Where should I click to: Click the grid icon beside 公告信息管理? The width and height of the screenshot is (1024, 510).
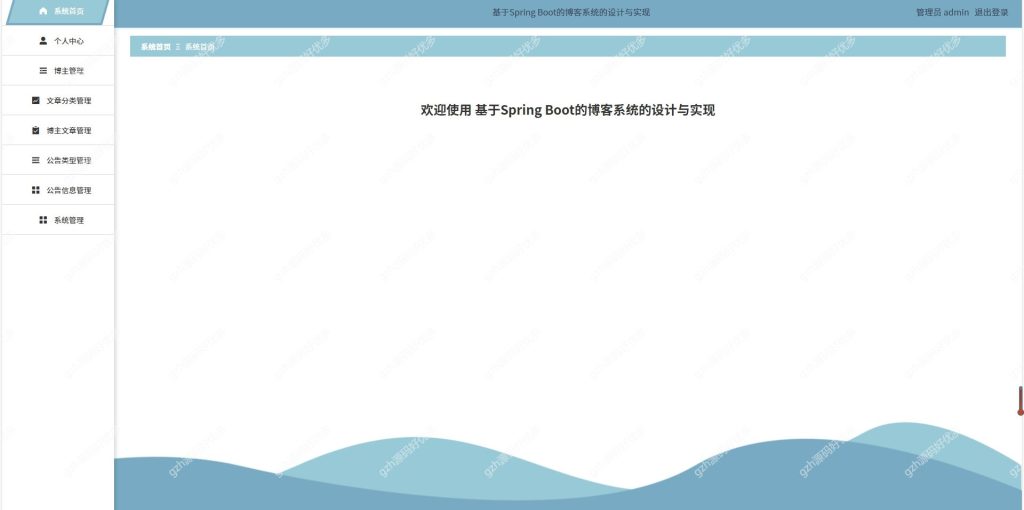click(x=36, y=190)
